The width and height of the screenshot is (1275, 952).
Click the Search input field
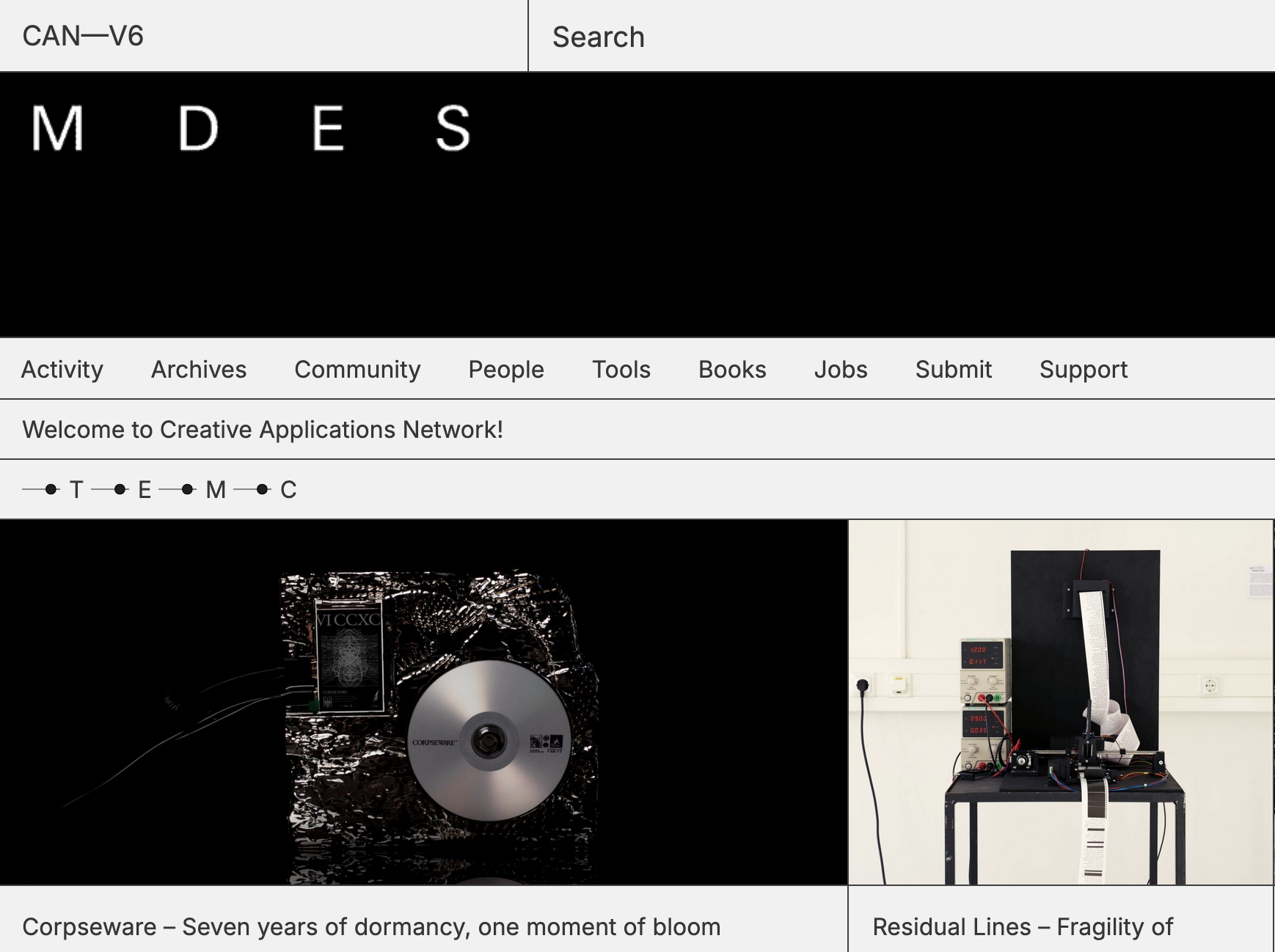[x=901, y=37]
